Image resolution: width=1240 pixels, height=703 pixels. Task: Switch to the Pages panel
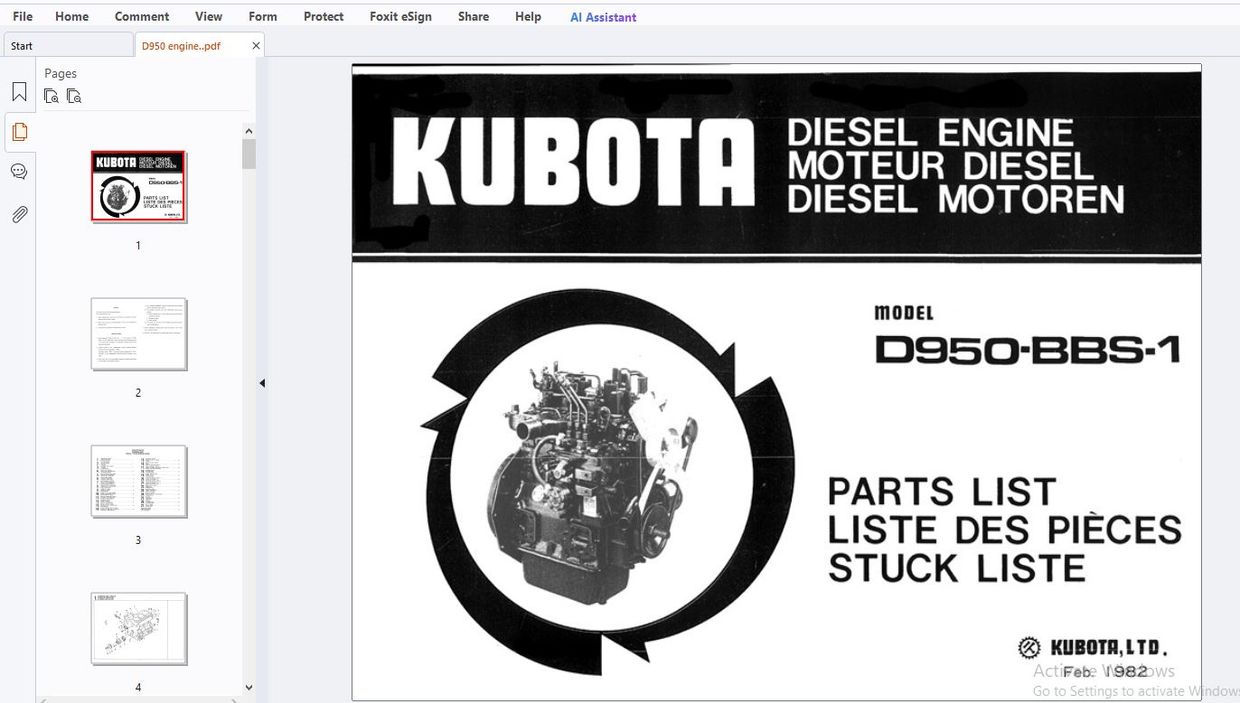(18, 131)
